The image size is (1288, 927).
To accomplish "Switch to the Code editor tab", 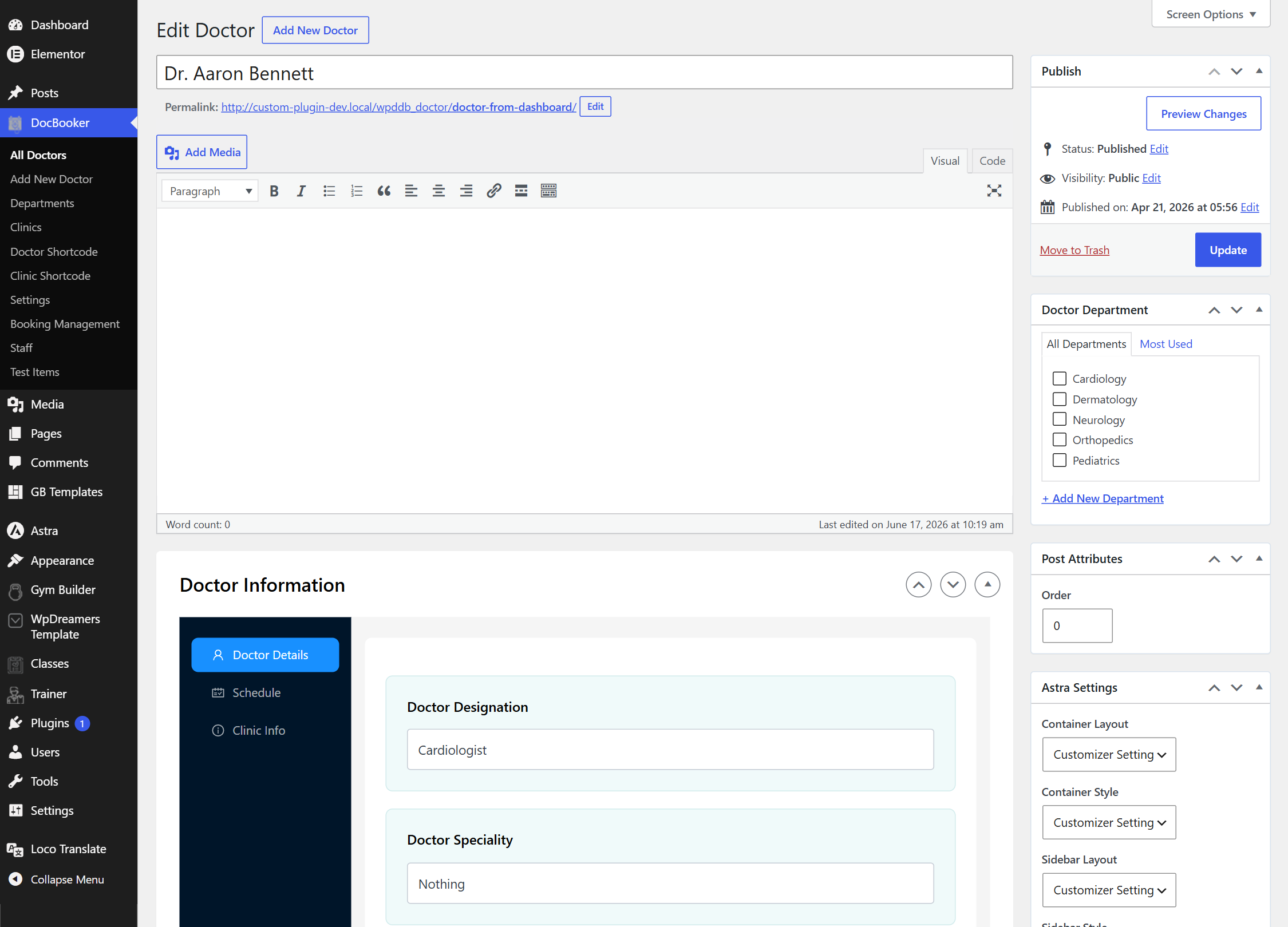I will point(992,161).
